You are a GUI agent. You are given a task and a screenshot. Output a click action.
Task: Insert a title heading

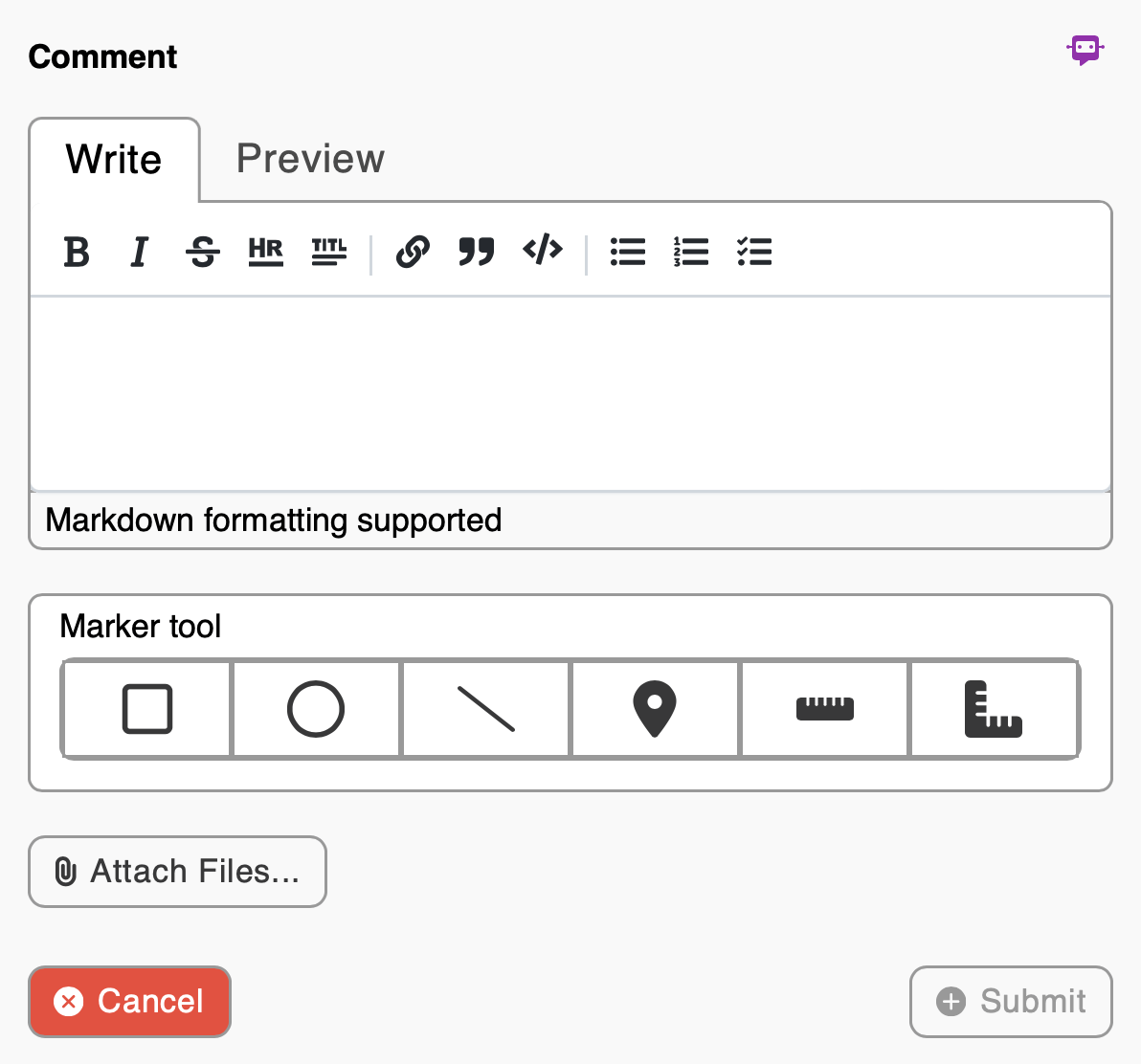328,252
